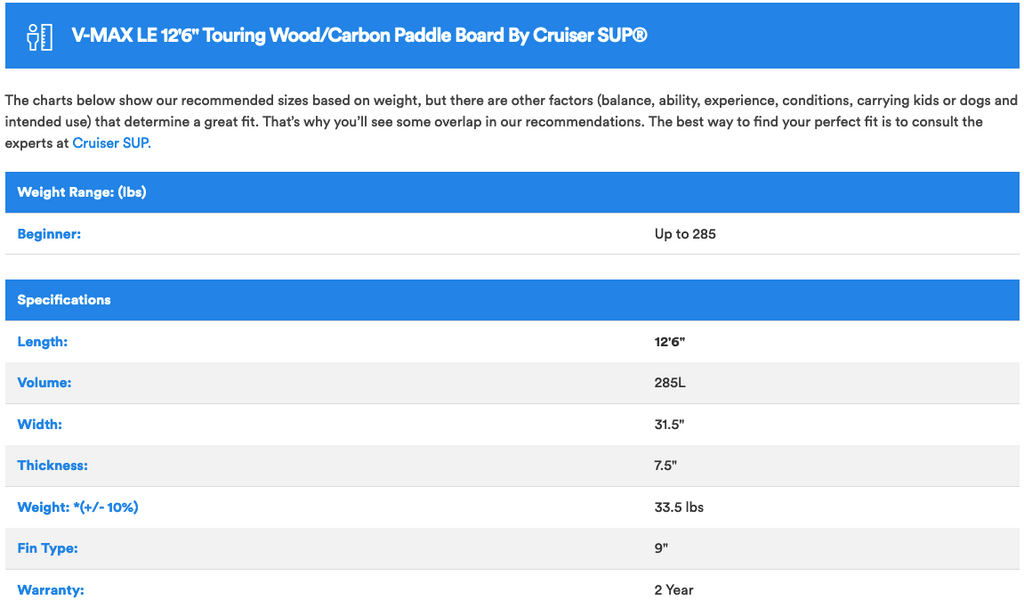The width and height of the screenshot is (1024, 608).
Task: Select the 31.5" width value
Action: (x=669, y=424)
